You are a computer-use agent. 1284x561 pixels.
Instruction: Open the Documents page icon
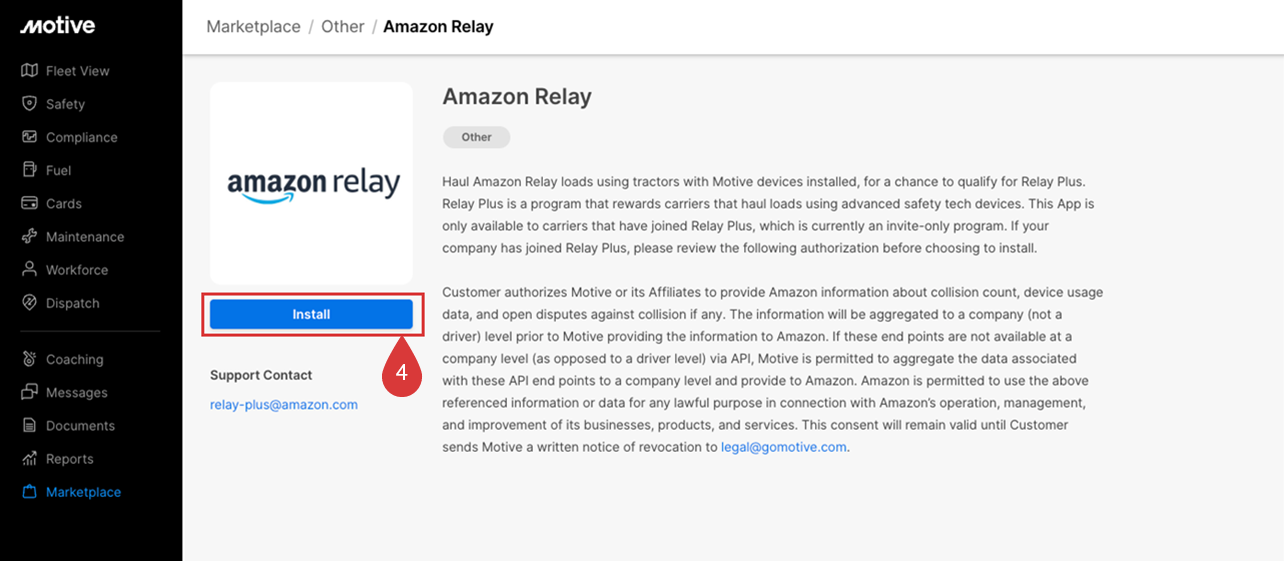point(29,426)
